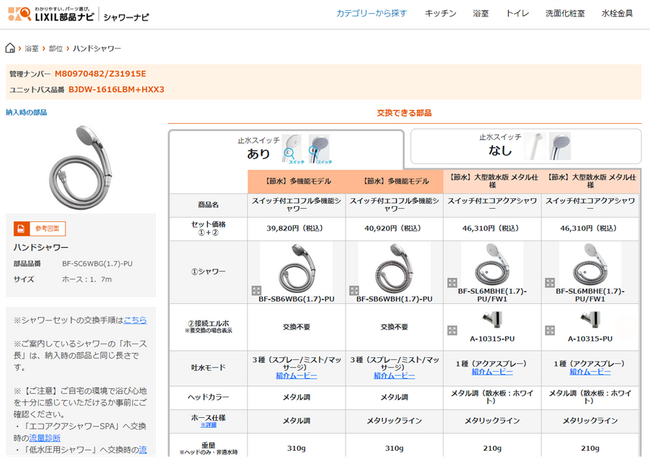Enlarge the BF-SB6WBG(1.7)-PU shower image icon
Screen dimensions: 650x461
coord(256,290)
